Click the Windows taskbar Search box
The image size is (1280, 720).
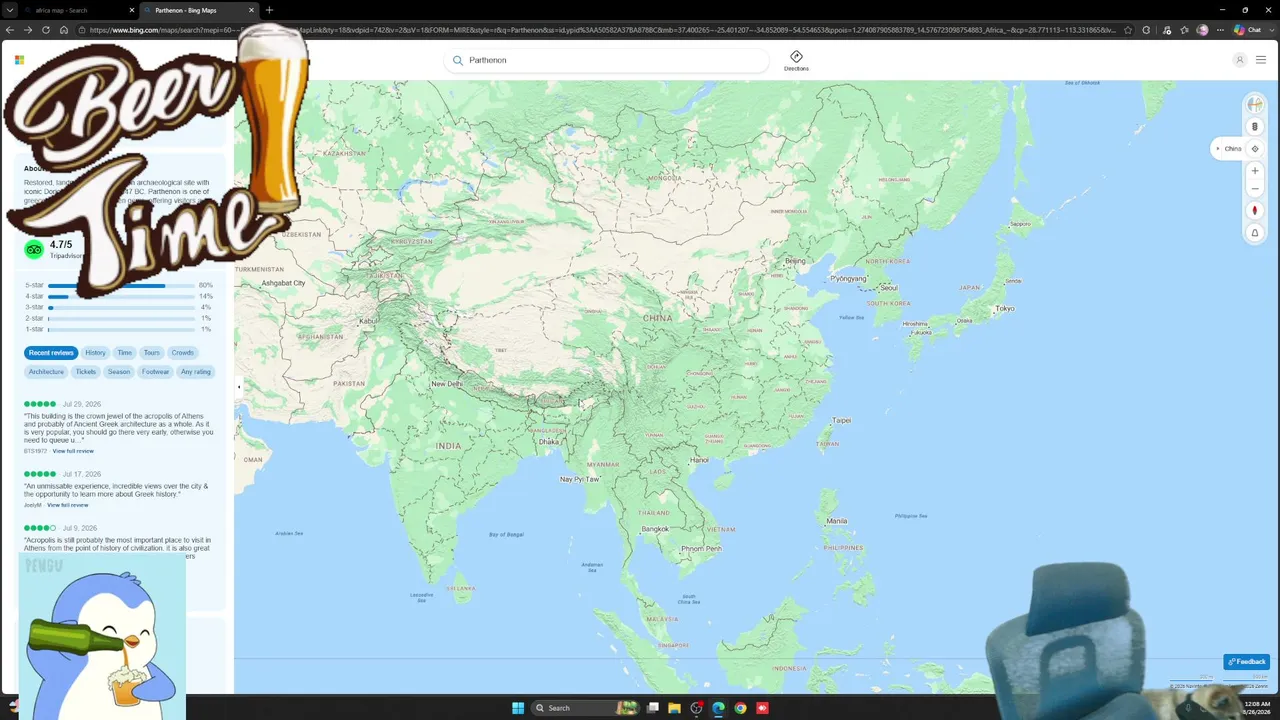click(585, 708)
